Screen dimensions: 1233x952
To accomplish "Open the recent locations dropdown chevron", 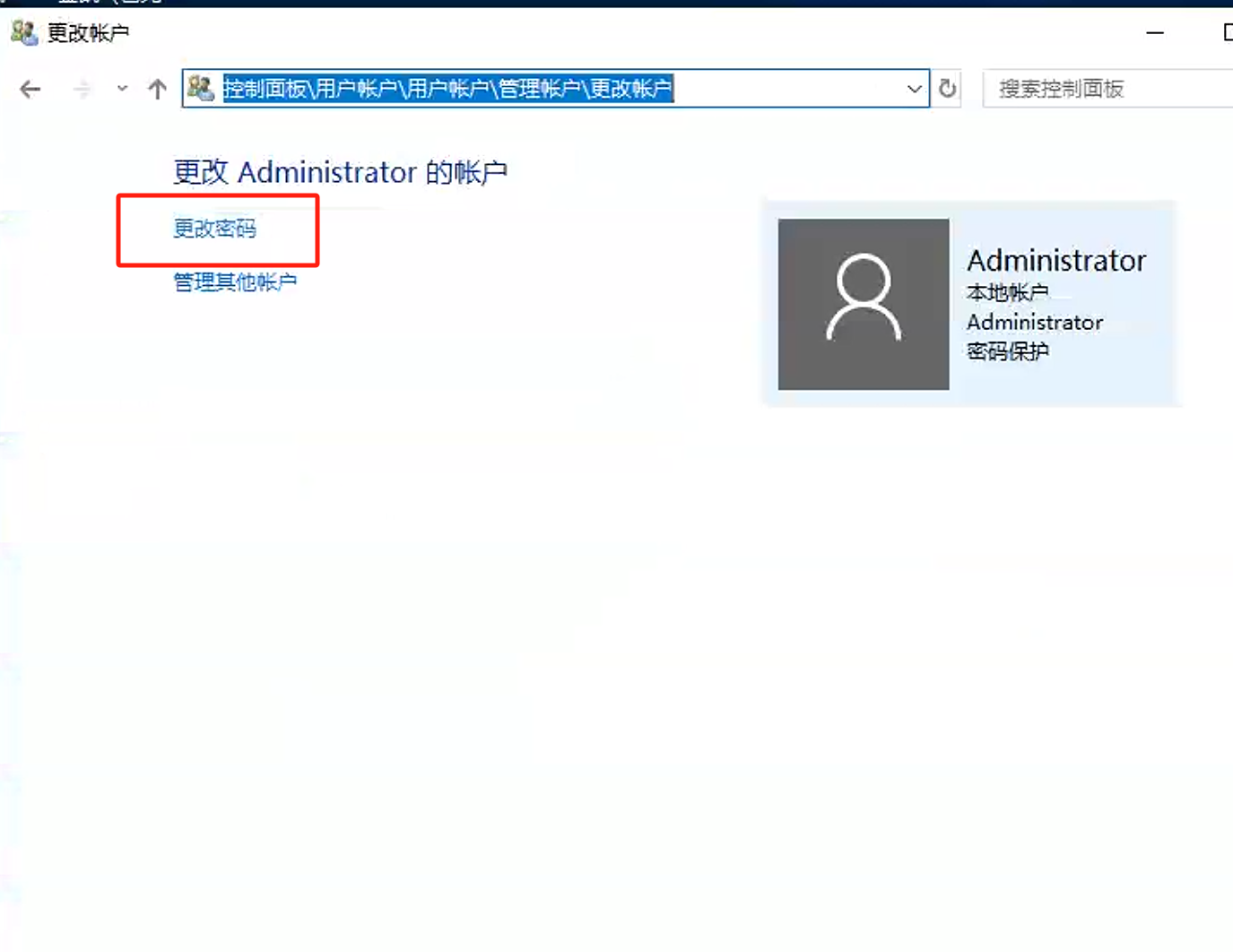I will (122, 89).
